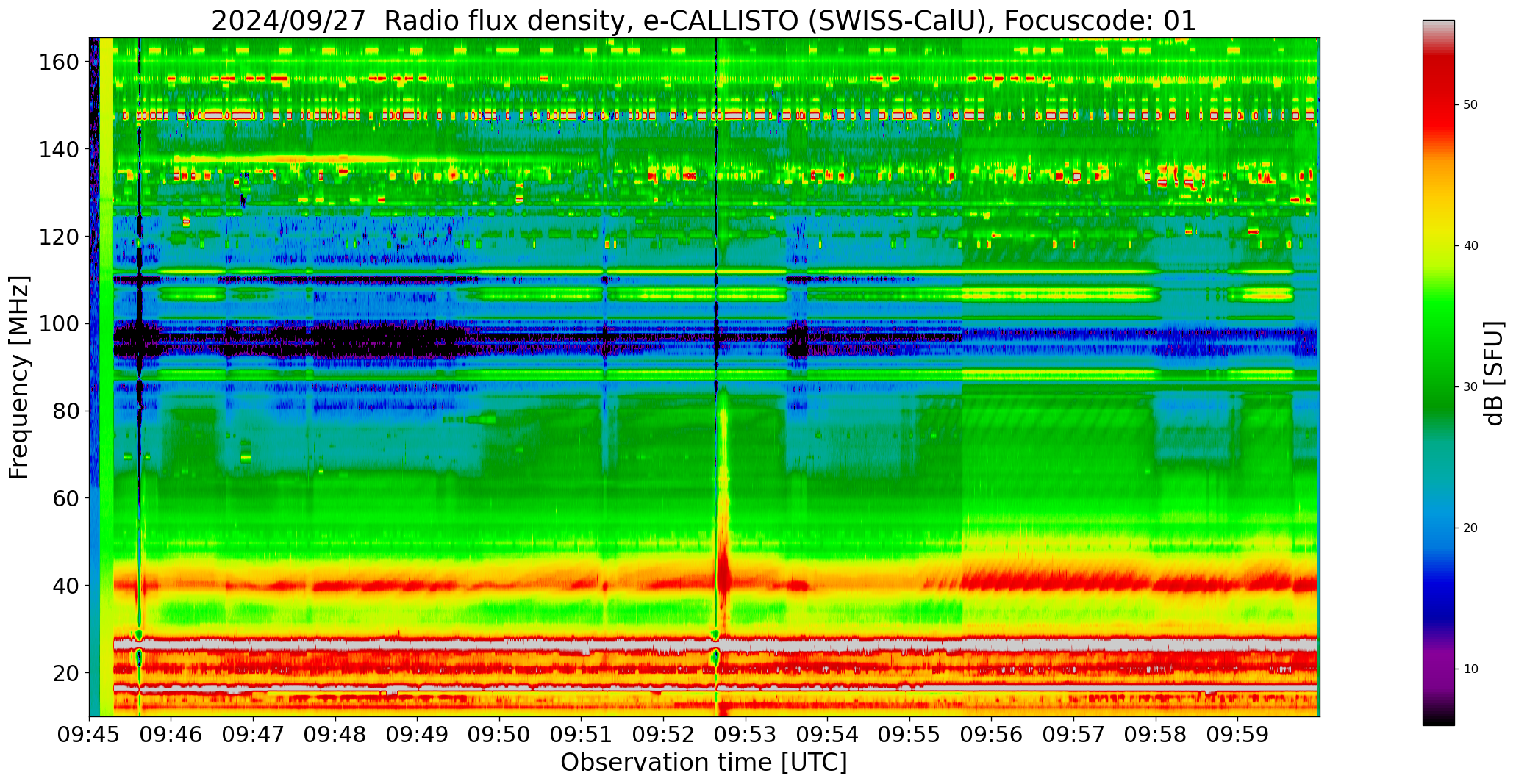Click the 09:56 time tick label

[x=992, y=734]
